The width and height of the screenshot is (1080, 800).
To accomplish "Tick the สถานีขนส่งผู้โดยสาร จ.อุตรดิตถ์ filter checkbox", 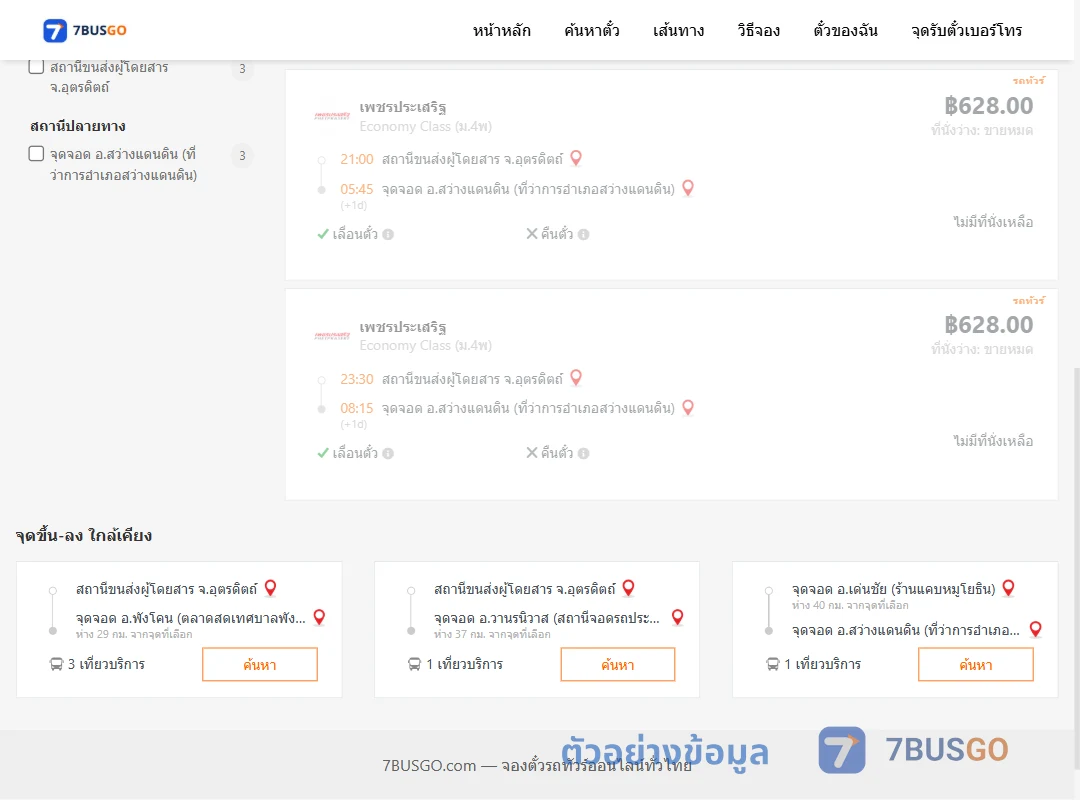I will 37,67.
